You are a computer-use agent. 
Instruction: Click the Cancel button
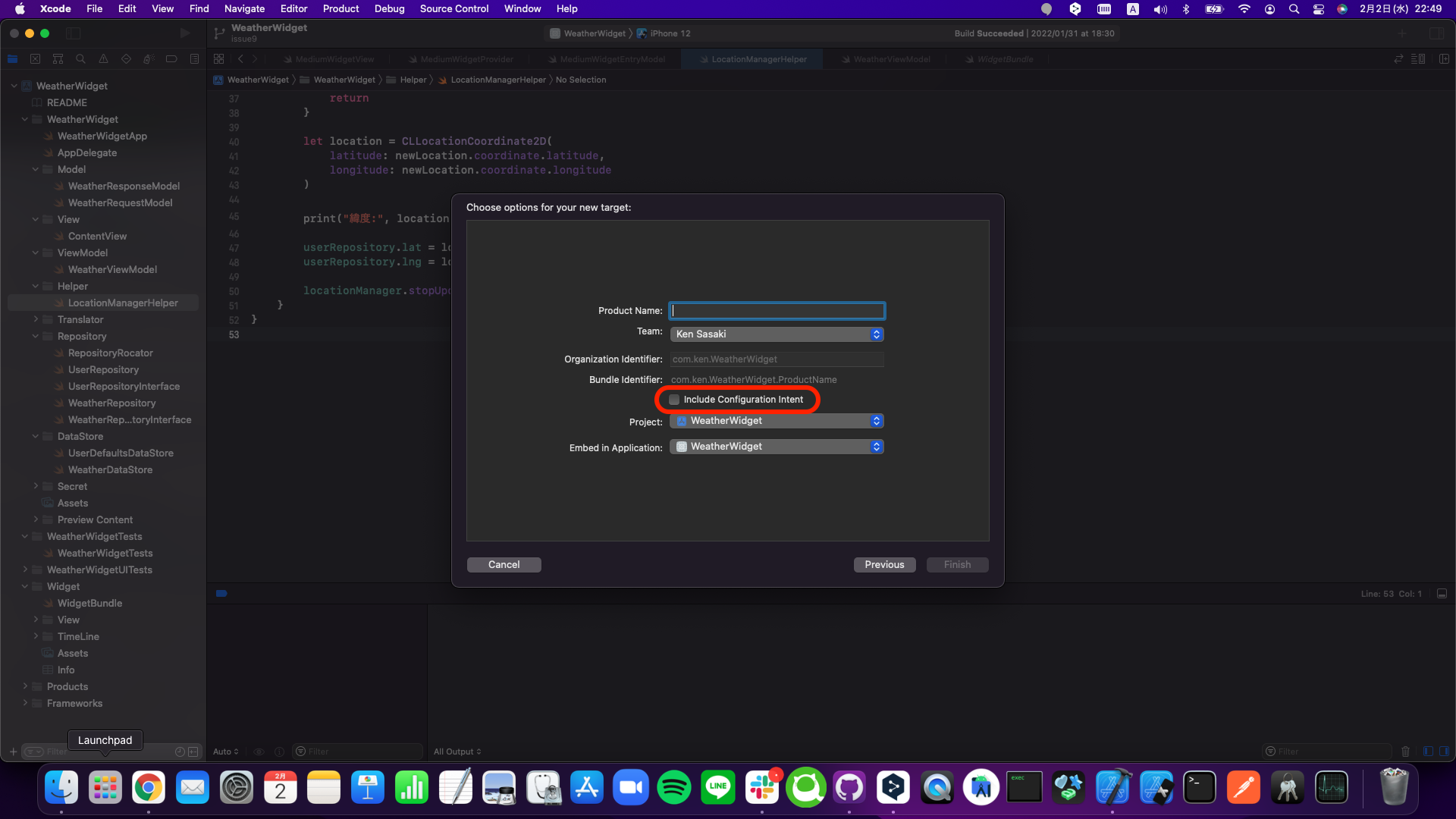[504, 565]
